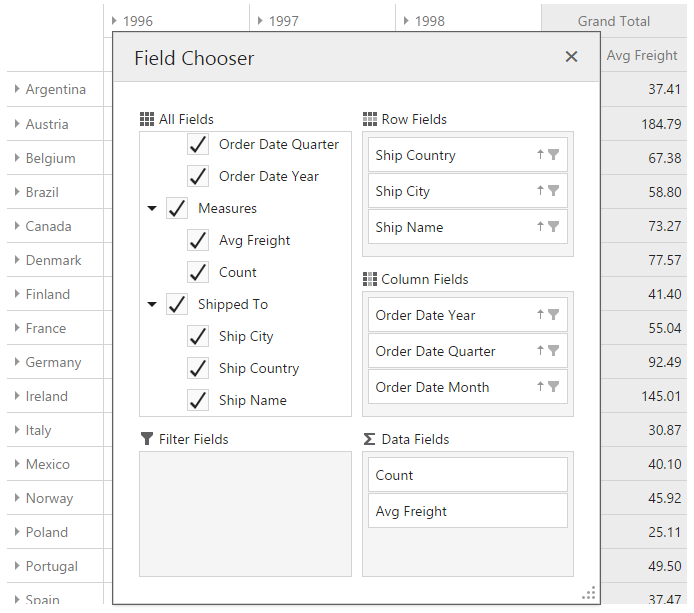Click the filter icon on Order Date Month
Image resolution: width=694 pixels, height=613 pixels.
[553, 387]
